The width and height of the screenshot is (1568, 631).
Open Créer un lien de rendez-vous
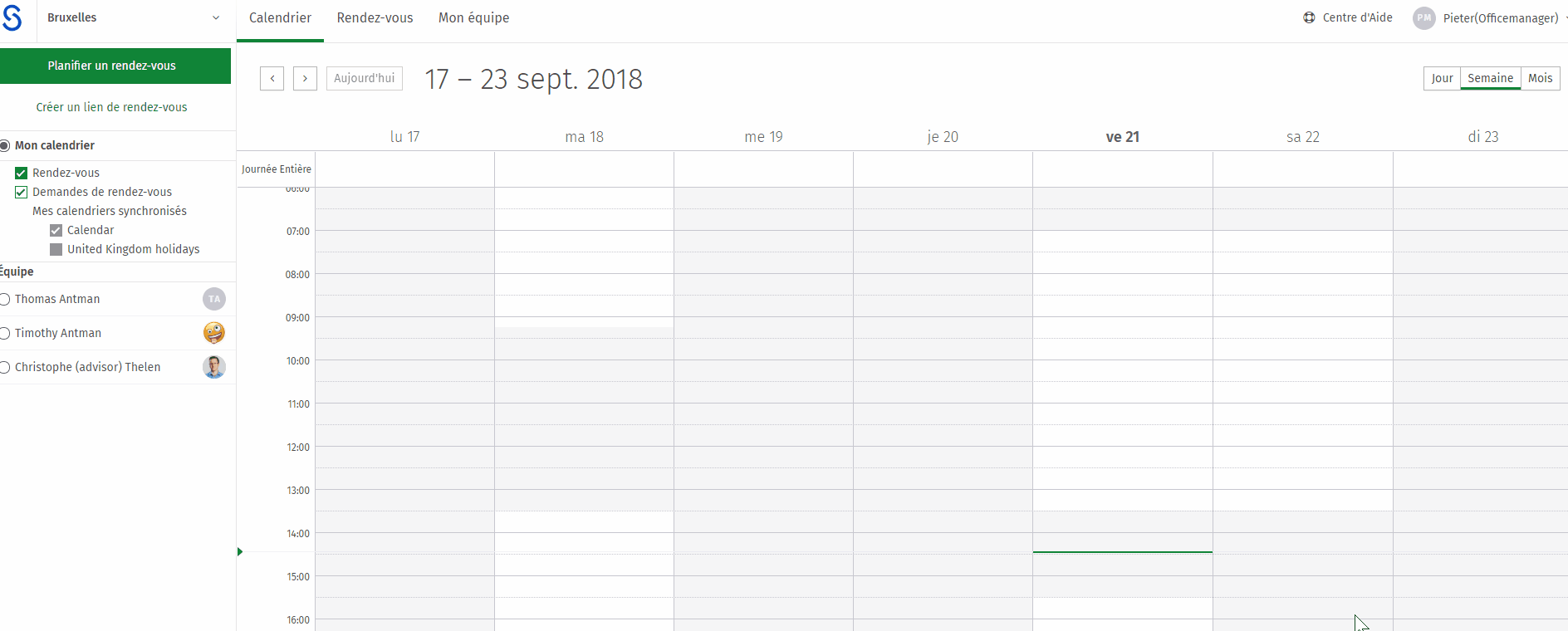point(111,107)
